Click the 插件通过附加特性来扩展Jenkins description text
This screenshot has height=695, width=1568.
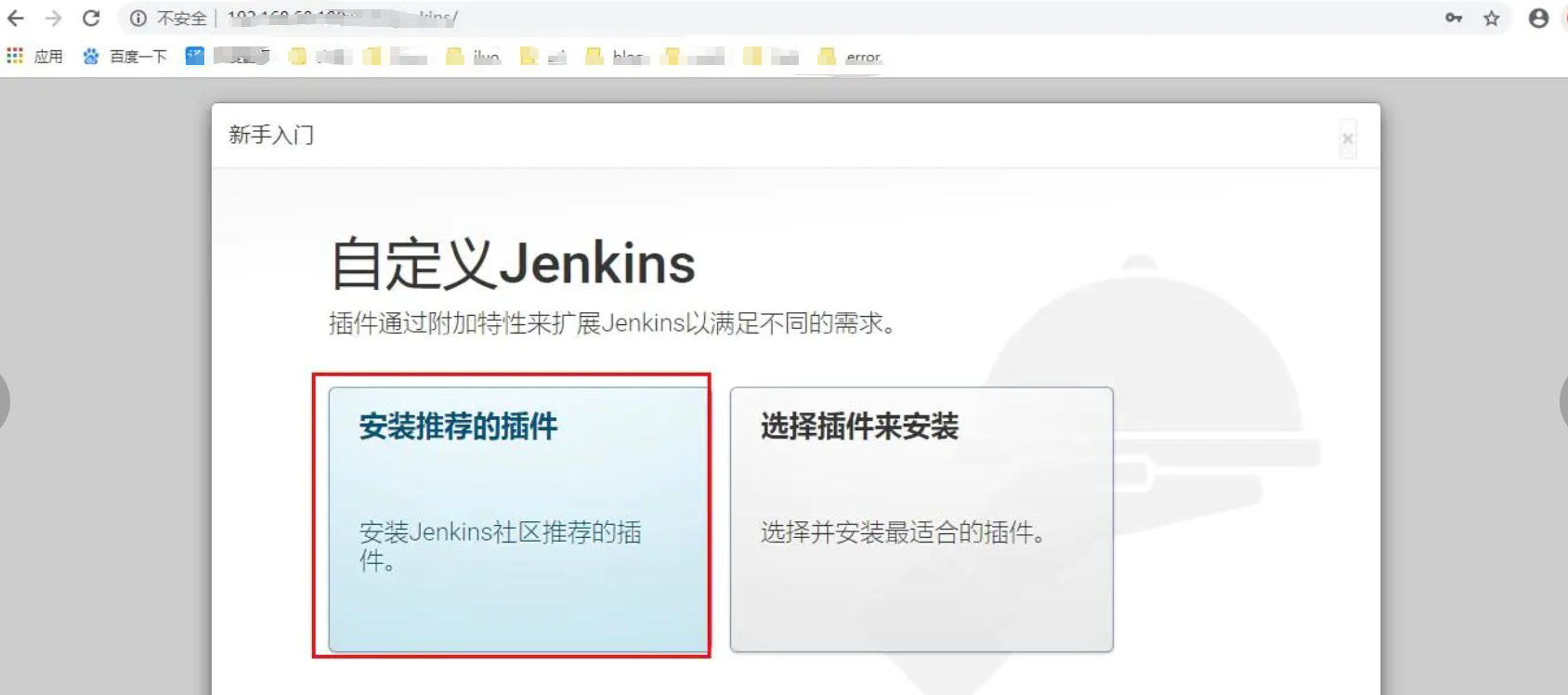(612, 323)
